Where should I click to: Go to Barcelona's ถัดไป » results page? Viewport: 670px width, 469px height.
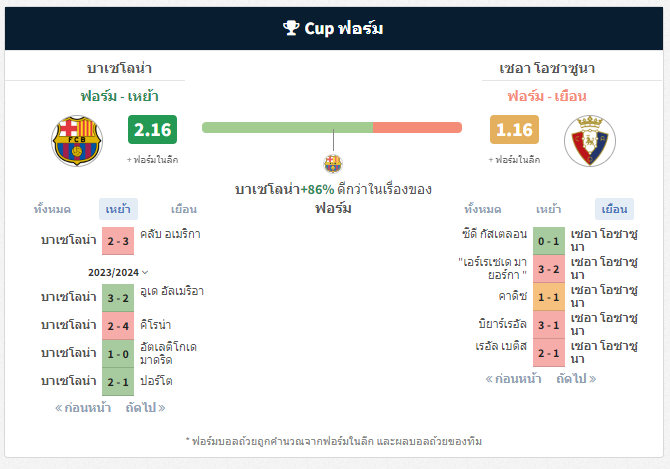[145, 407]
